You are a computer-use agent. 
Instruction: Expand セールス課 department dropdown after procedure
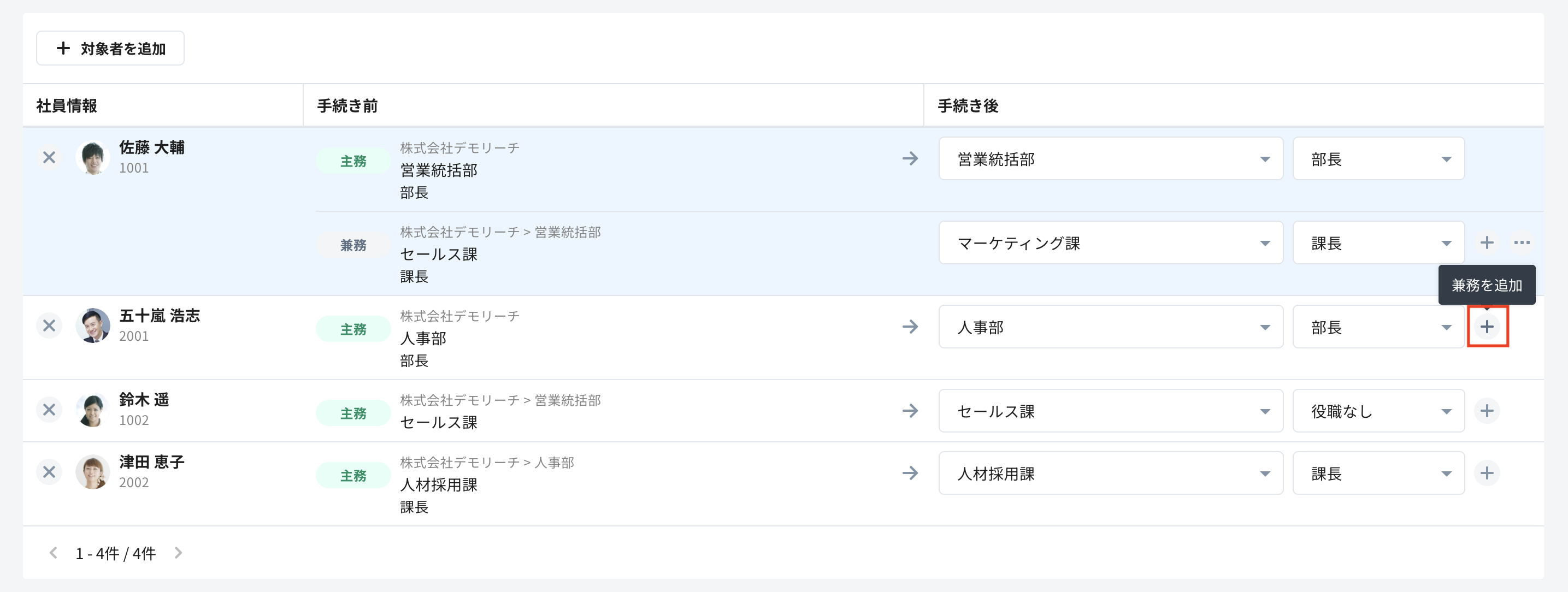1110,411
